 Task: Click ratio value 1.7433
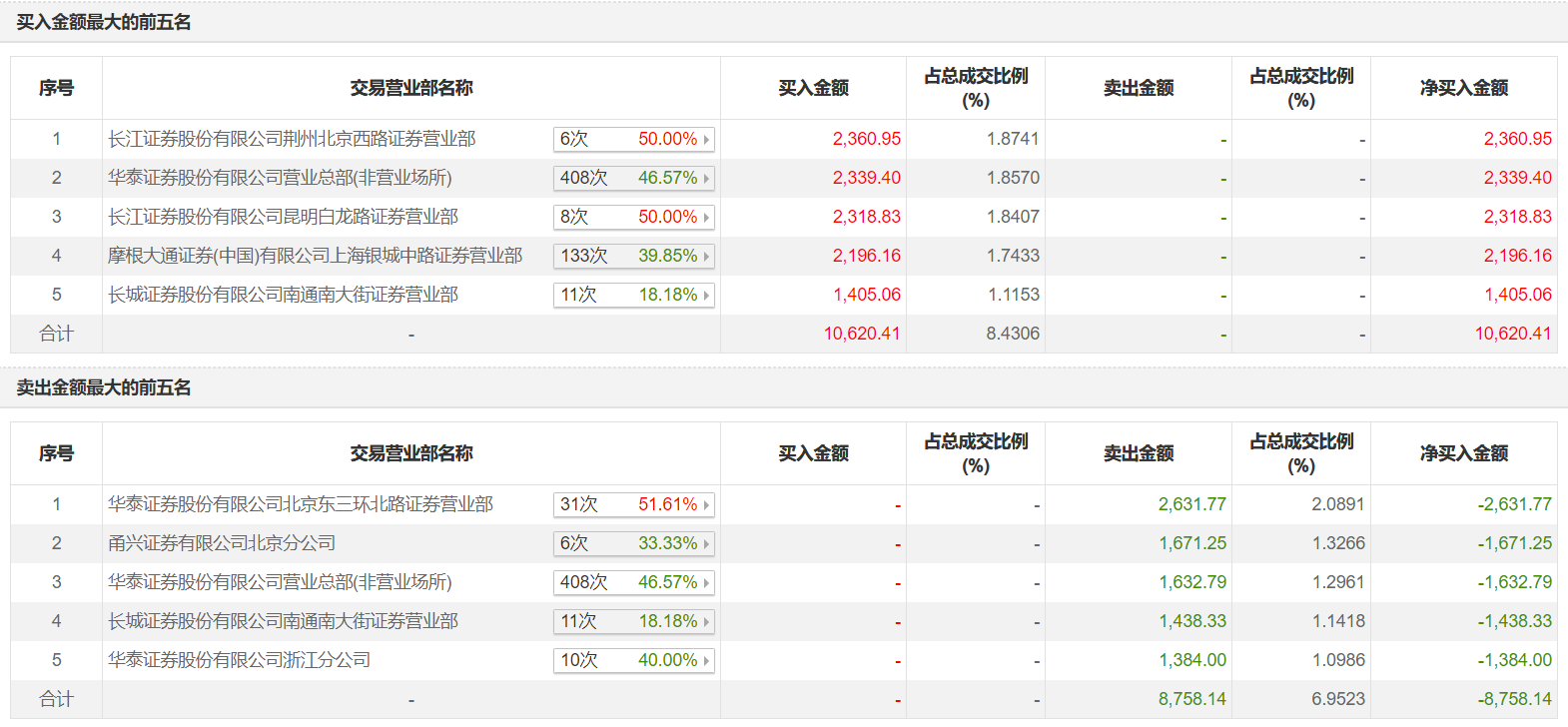pyautogui.click(x=1013, y=256)
